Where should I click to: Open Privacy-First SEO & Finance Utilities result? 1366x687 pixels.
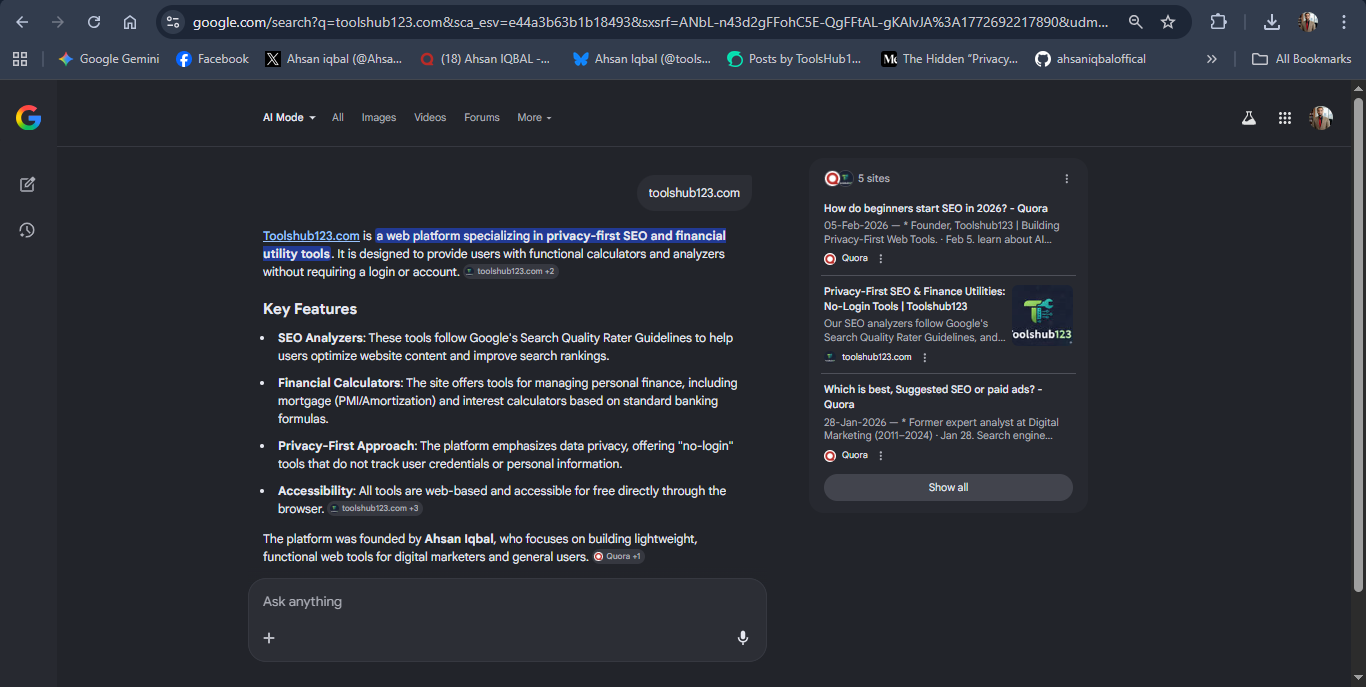coord(914,299)
